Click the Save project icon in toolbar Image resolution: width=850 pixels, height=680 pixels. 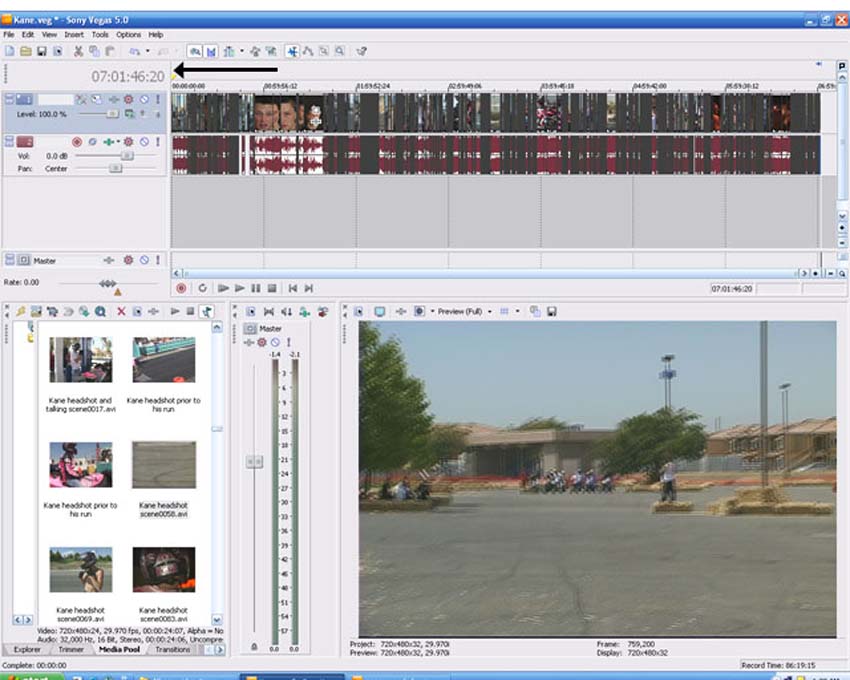(41, 52)
